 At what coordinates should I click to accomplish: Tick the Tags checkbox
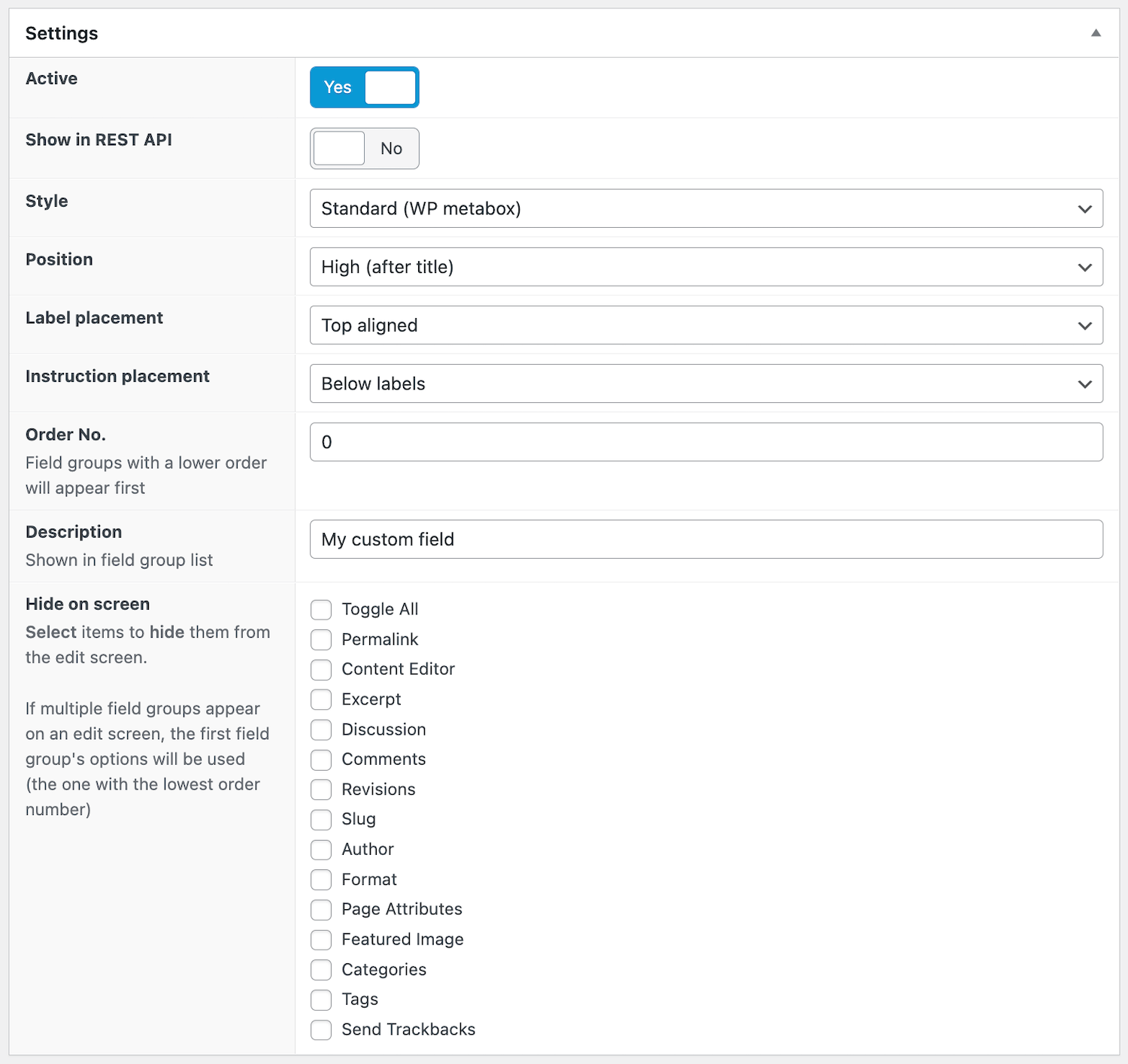321,1000
